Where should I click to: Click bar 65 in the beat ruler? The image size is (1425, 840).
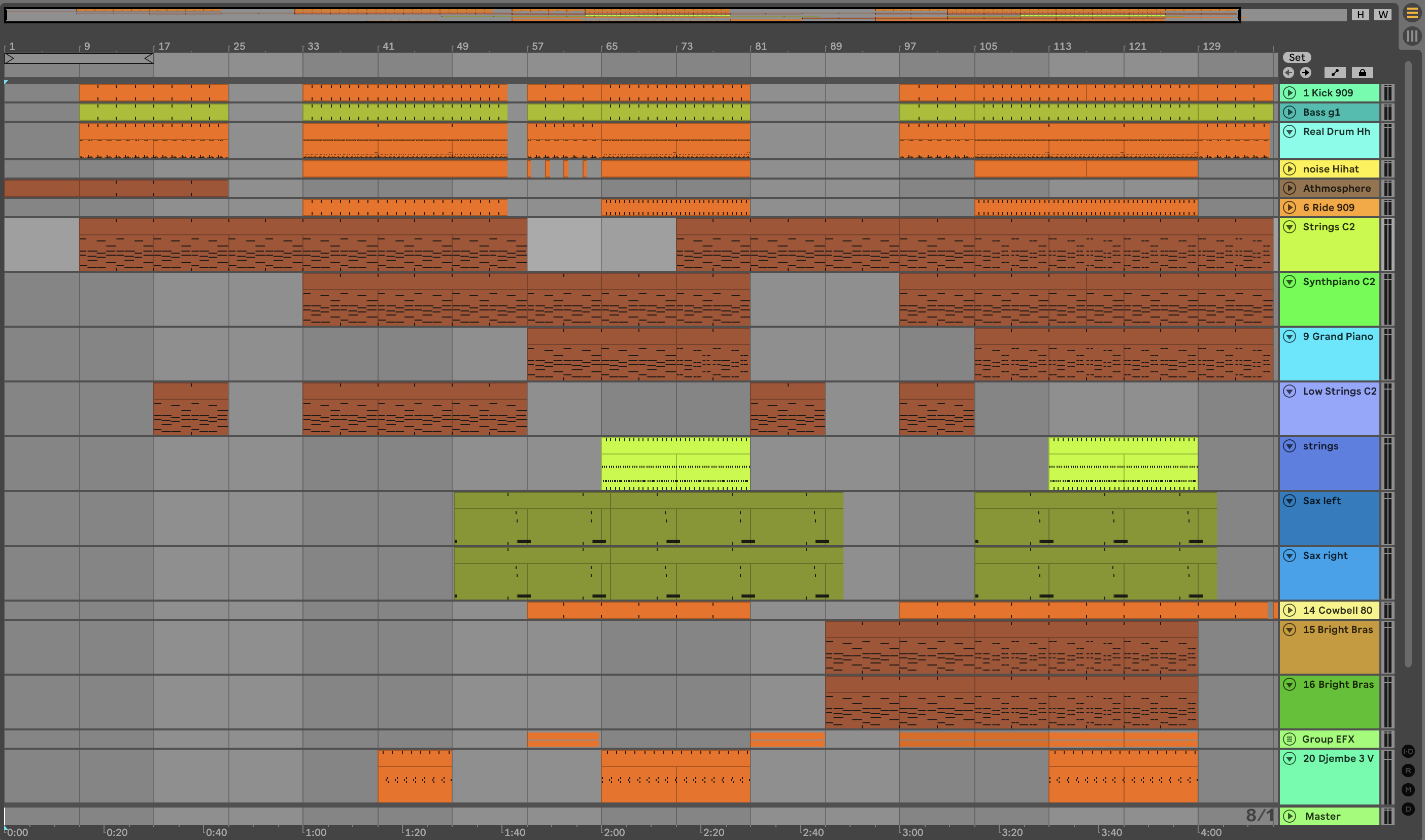(612, 46)
